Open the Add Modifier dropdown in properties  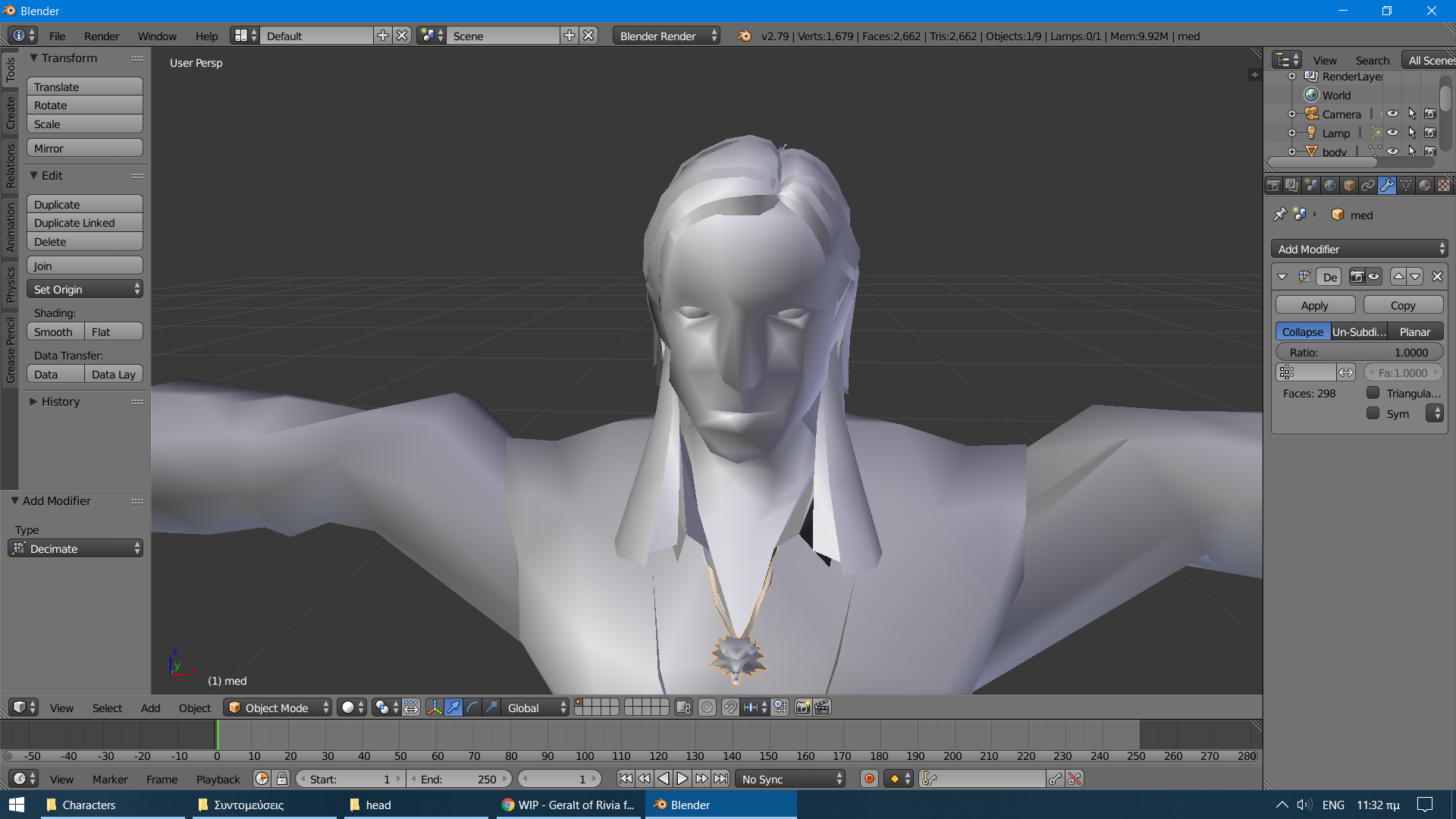pyautogui.click(x=1360, y=249)
